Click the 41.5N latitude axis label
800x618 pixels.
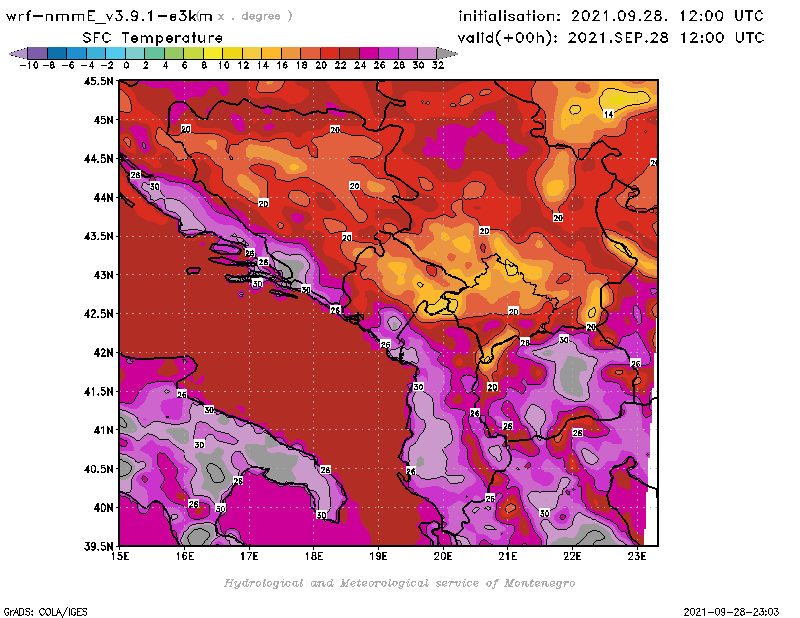click(x=98, y=391)
